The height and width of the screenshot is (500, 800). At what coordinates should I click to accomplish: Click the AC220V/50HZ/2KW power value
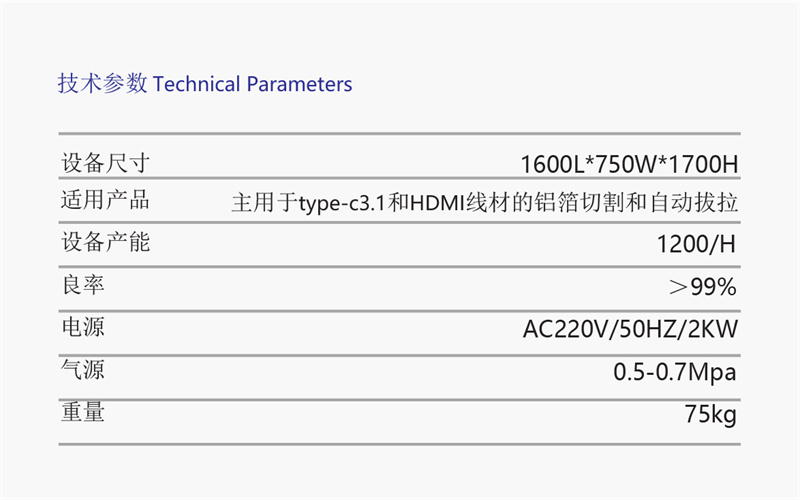pos(630,330)
